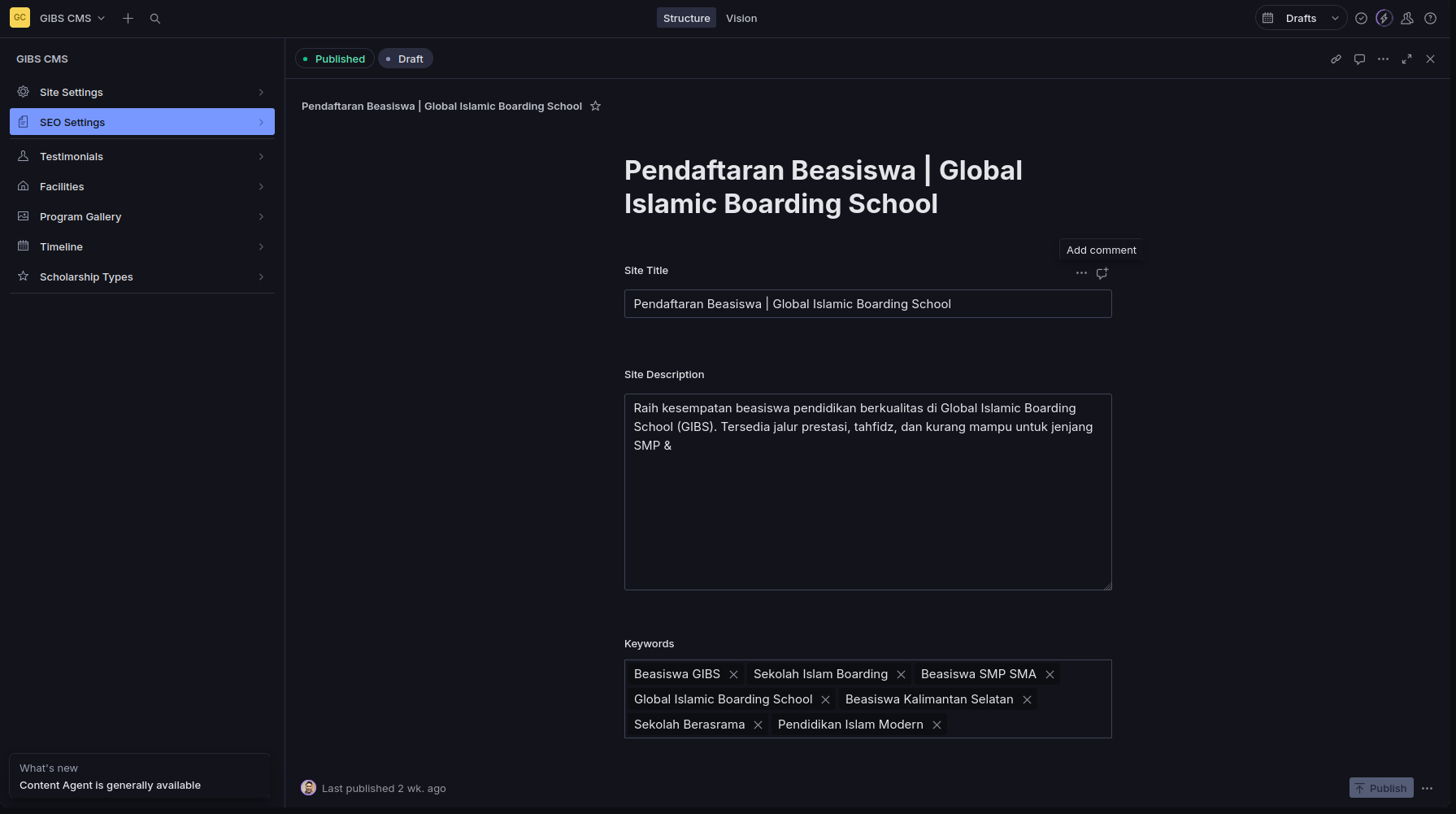This screenshot has width=1456, height=814.
Task: Expand Testimonials chevron
Action: [261, 156]
